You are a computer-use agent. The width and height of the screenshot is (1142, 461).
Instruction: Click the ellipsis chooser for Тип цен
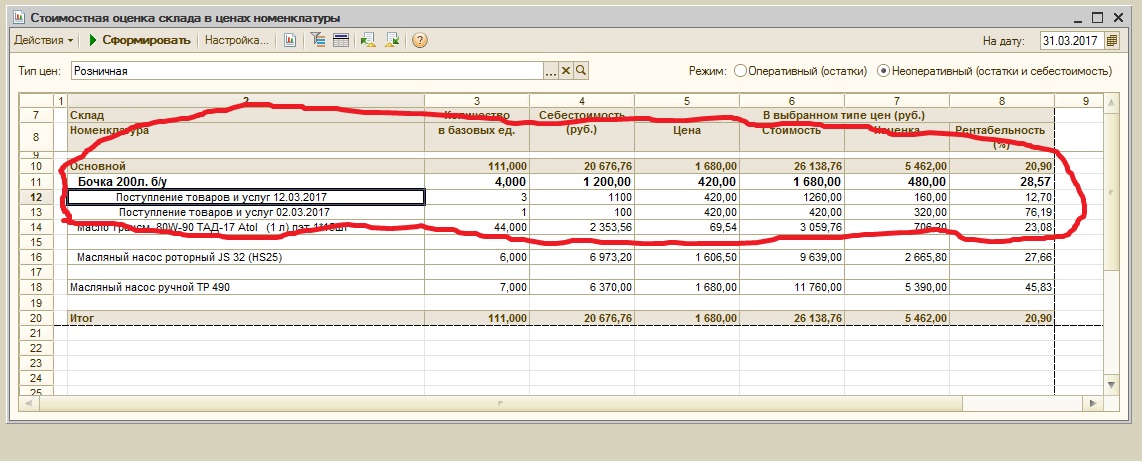point(549,71)
